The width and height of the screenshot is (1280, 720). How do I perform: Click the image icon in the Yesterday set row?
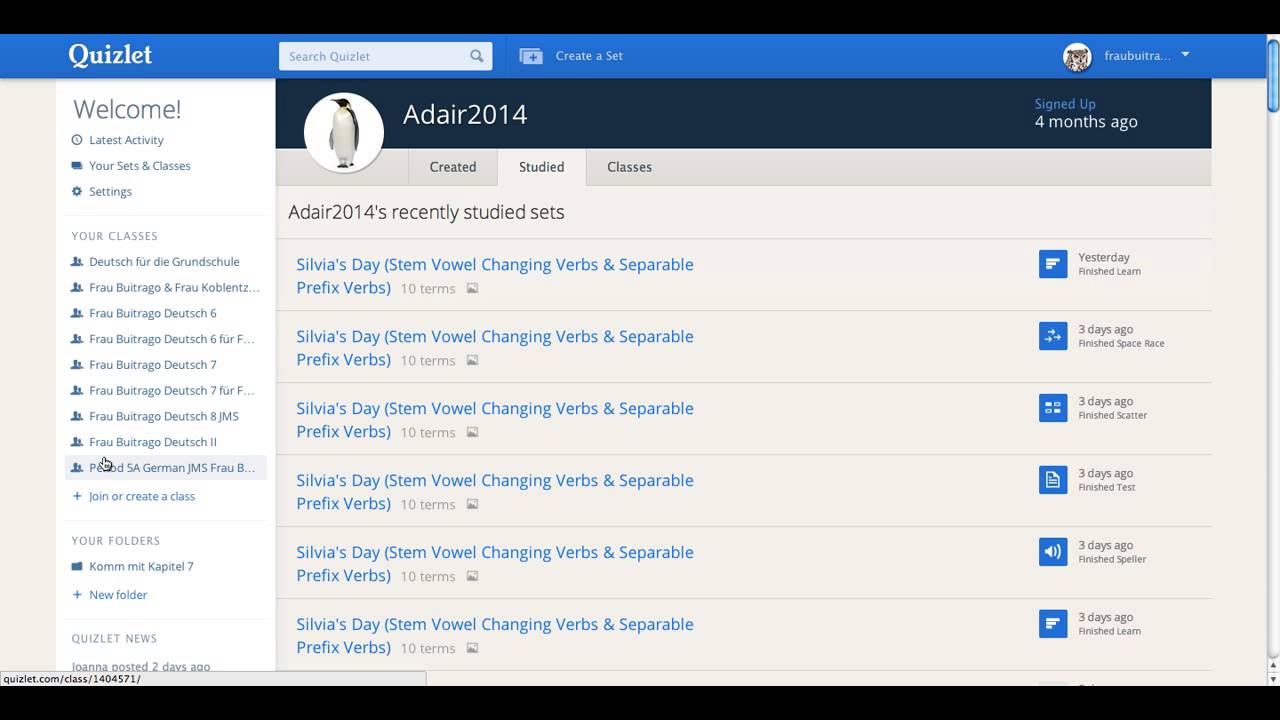[x=472, y=288]
